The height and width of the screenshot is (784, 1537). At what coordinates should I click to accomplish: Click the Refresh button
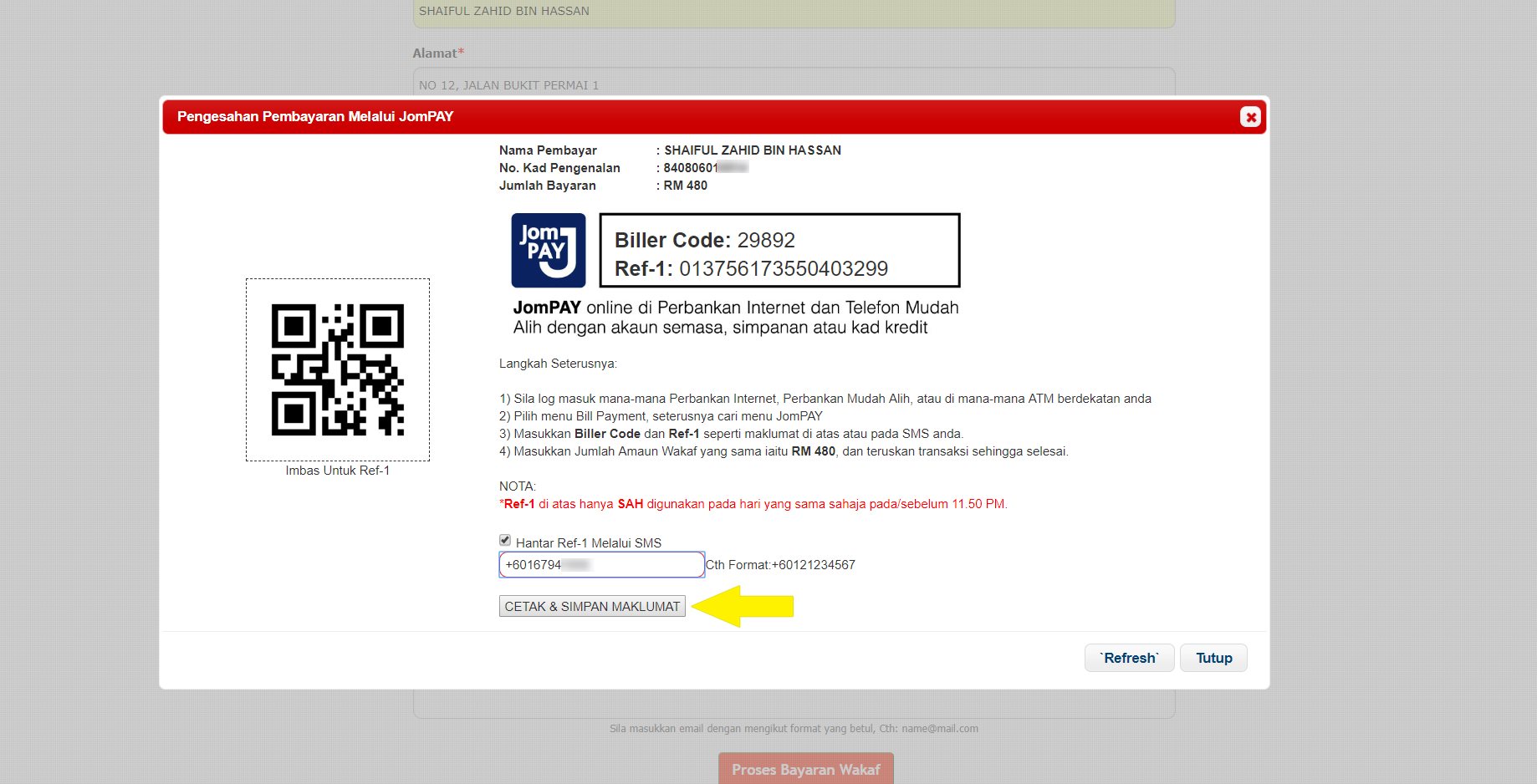pos(1129,658)
